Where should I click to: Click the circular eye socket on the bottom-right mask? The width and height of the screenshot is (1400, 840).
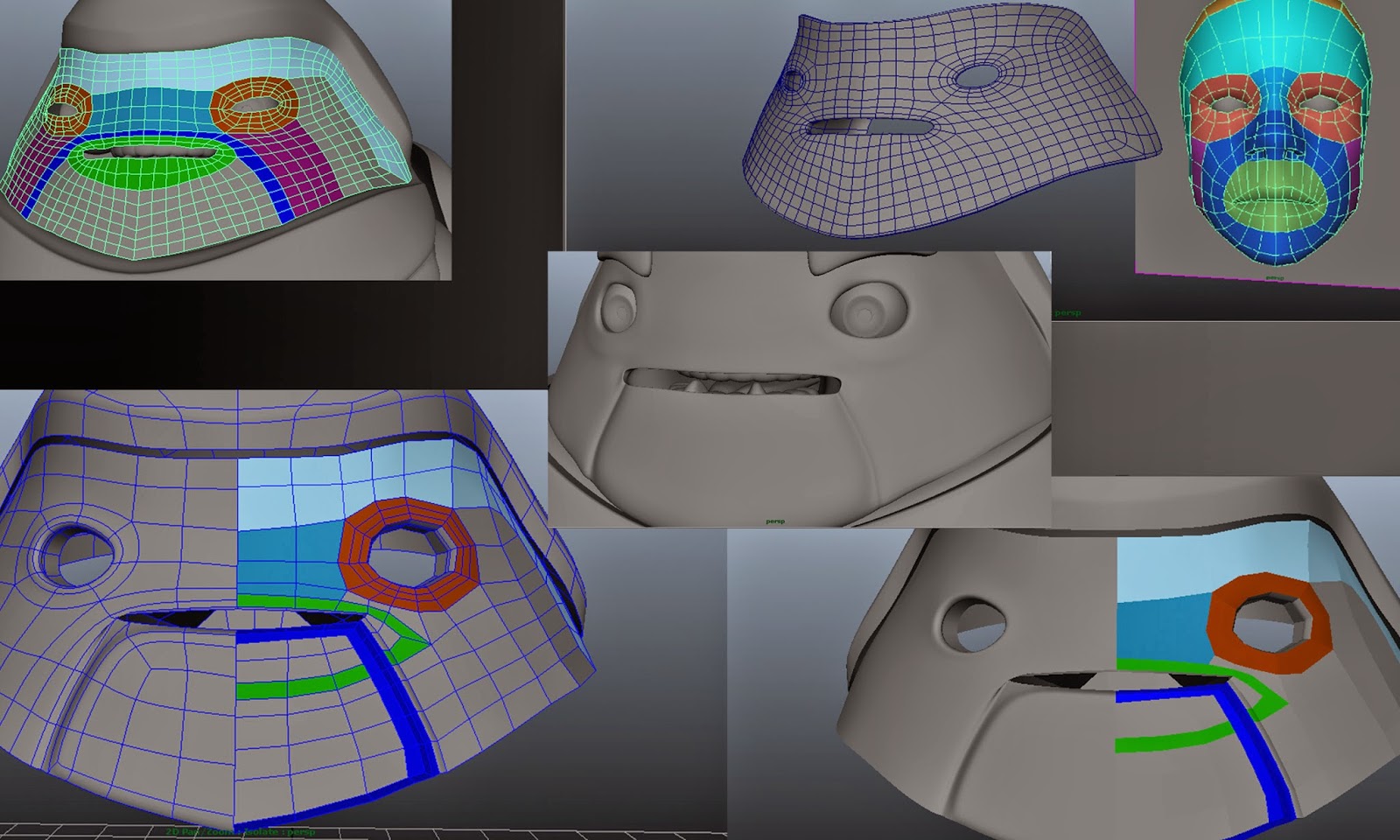974,623
